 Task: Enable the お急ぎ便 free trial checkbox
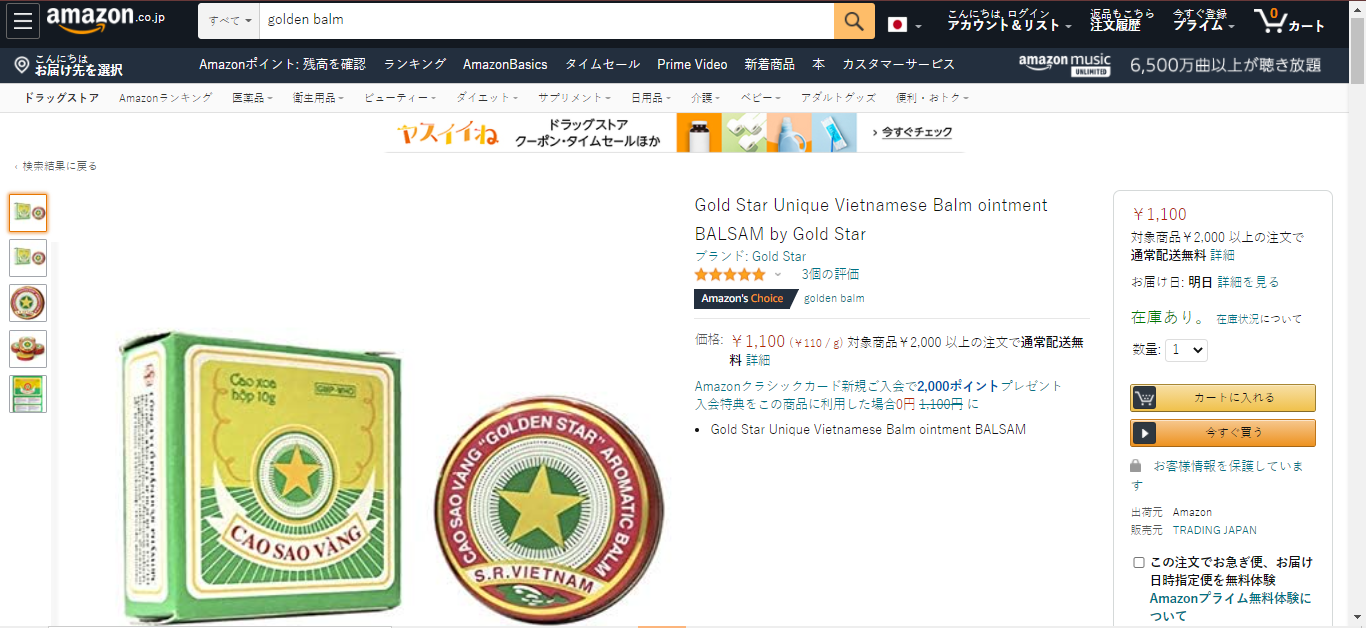pyautogui.click(x=1138, y=562)
